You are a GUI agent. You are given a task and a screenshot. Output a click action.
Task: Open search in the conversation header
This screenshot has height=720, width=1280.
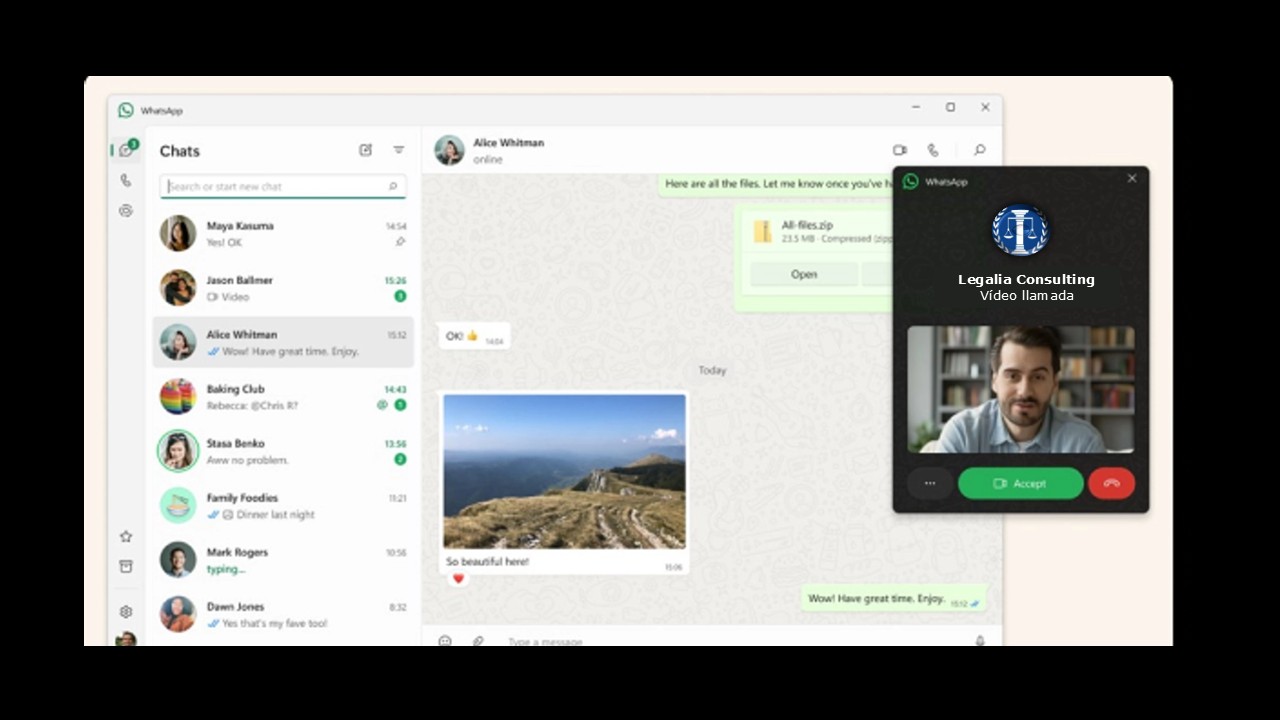pyautogui.click(x=979, y=150)
